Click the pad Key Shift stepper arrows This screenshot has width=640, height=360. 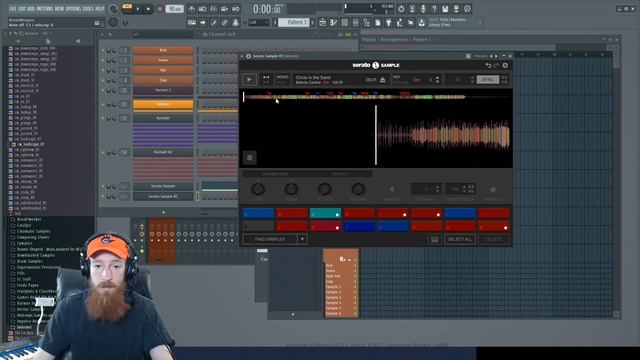[438, 189]
